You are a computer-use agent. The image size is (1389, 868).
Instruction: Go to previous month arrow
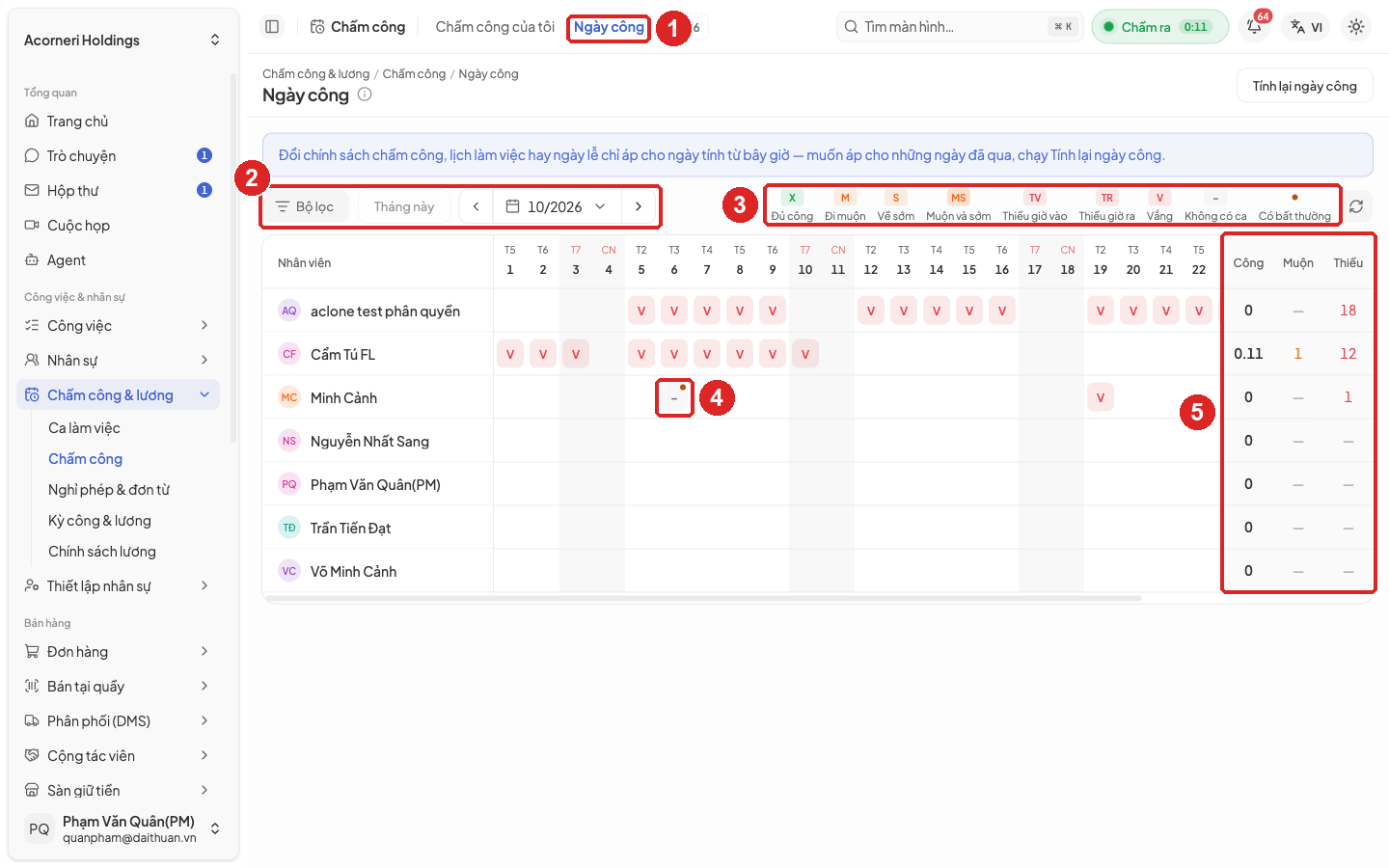[x=476, y=206]
